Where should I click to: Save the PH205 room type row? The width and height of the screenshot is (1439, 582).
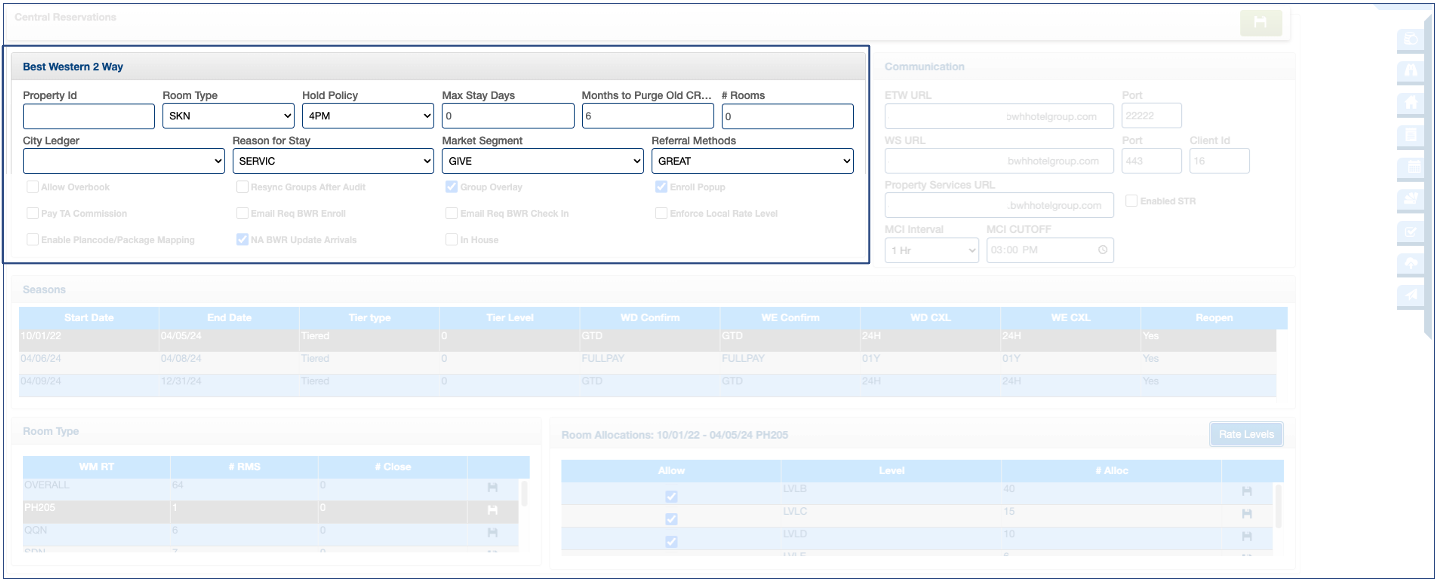point(493,510)
